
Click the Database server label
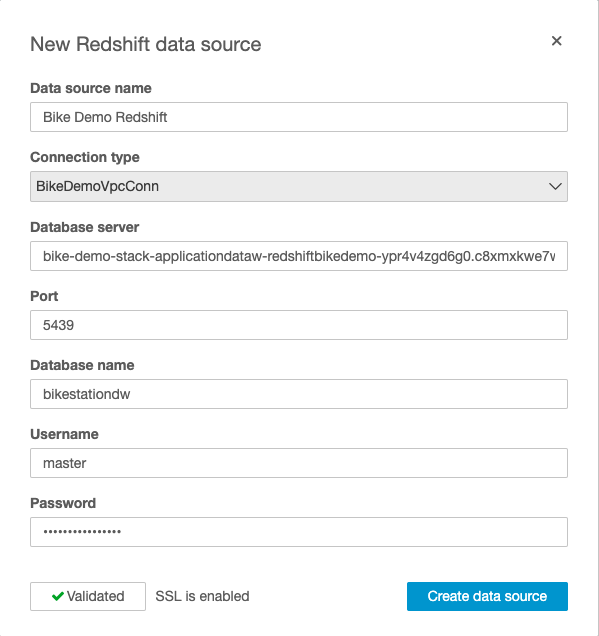(85, 227)
